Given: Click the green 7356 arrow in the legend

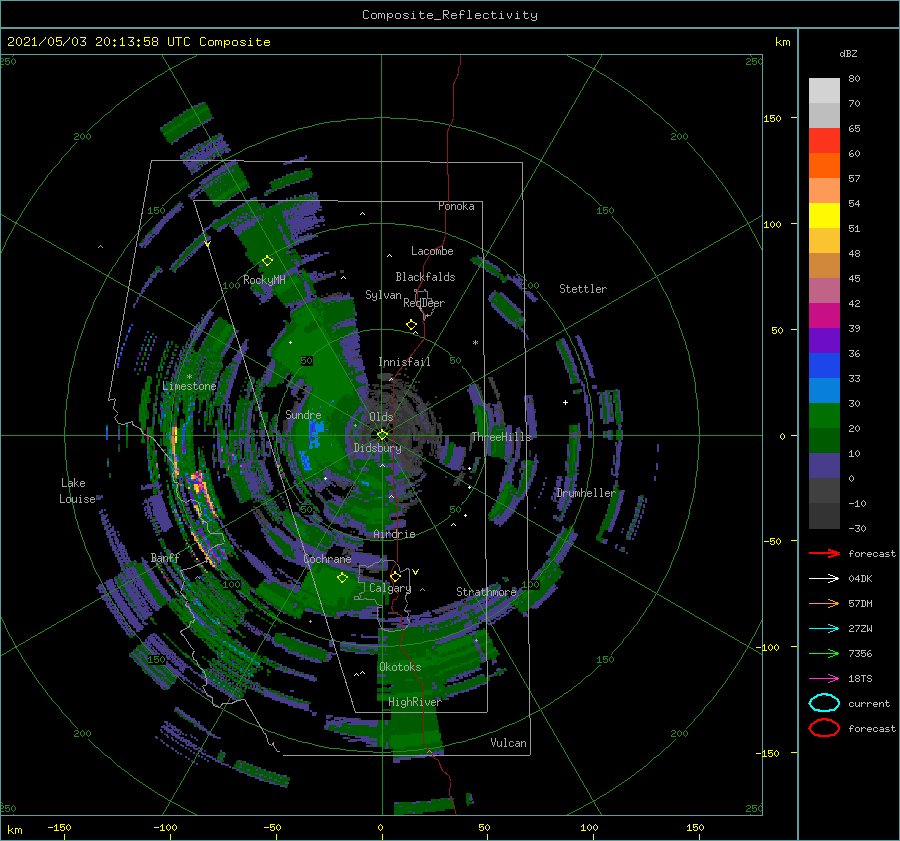Looking at the screenshot, I should [x=824, y=653].
